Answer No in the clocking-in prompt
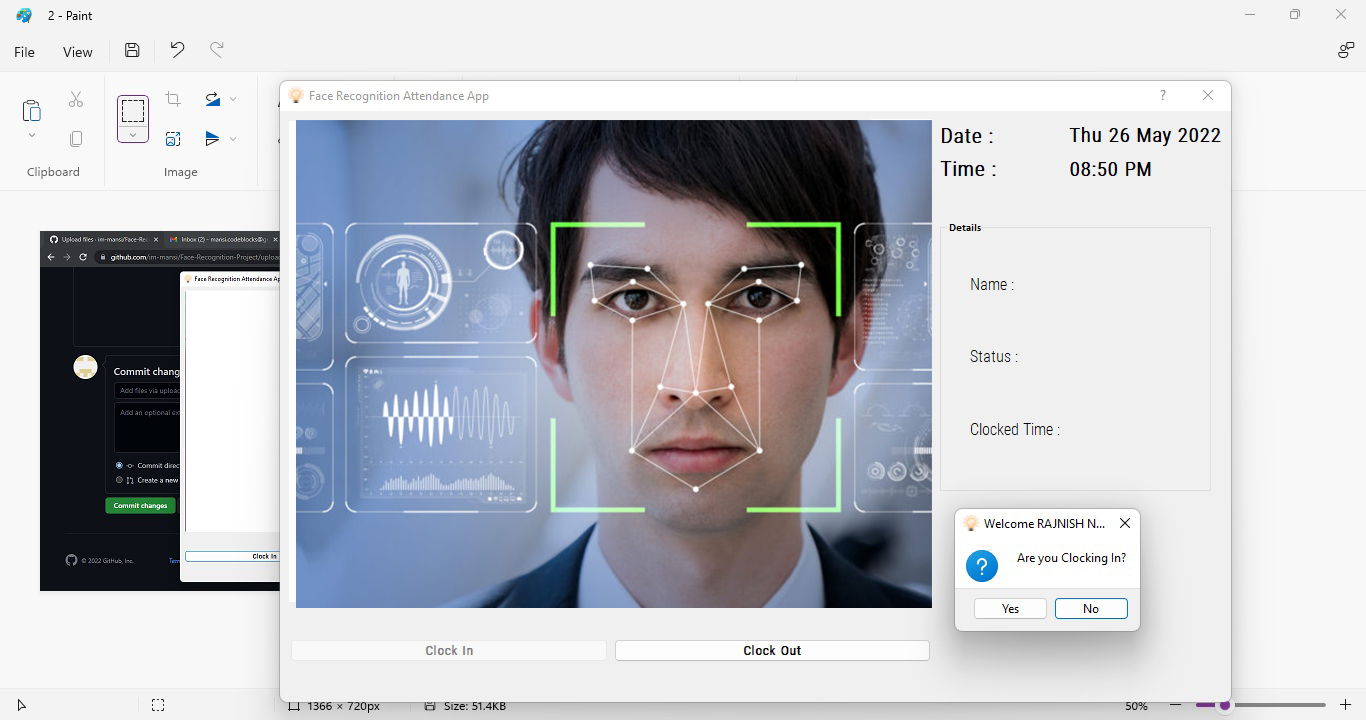 point(1091,608)
